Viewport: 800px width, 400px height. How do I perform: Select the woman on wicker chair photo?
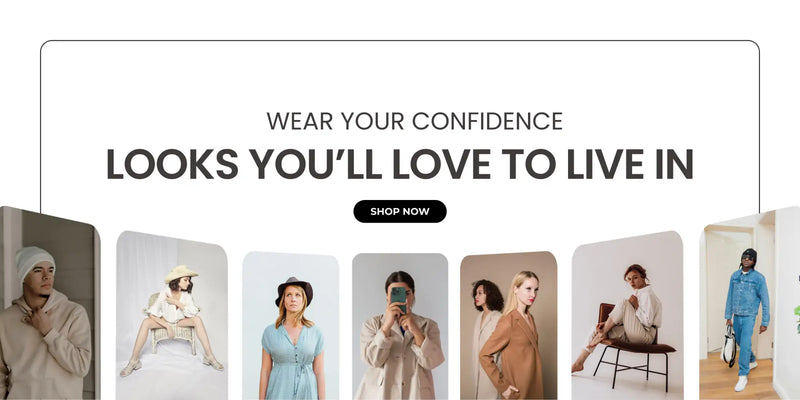click(x=171, y=315)
